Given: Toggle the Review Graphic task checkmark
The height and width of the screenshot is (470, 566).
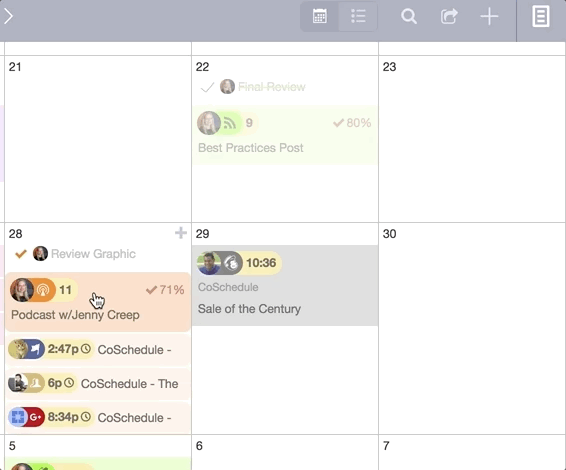Looking at the screenshot, I should point(21,254).
